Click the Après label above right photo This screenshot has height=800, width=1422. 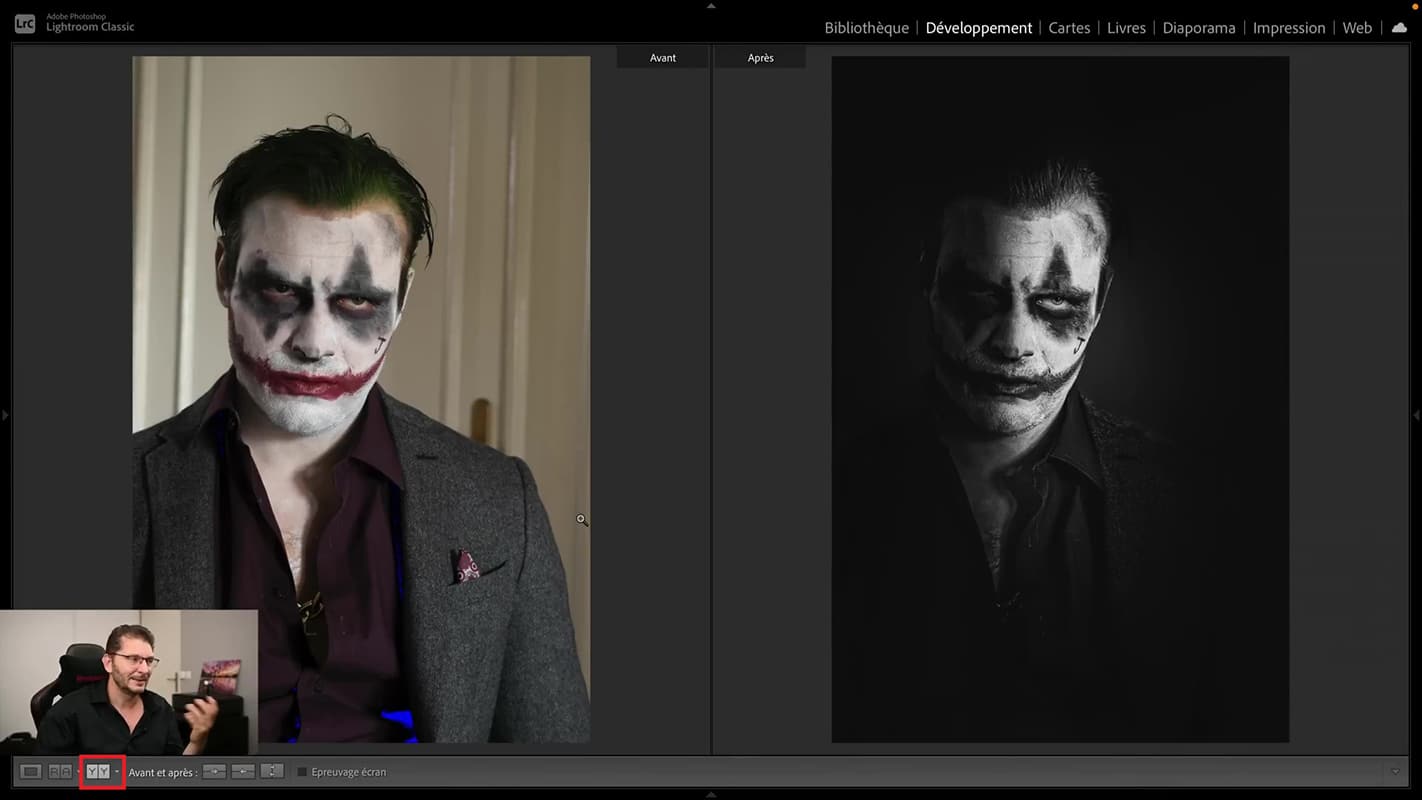[x=761, y=58]
